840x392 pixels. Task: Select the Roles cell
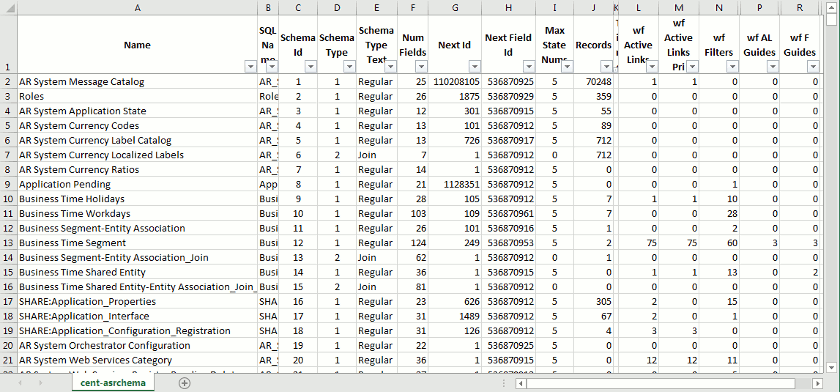click(137, 96)
